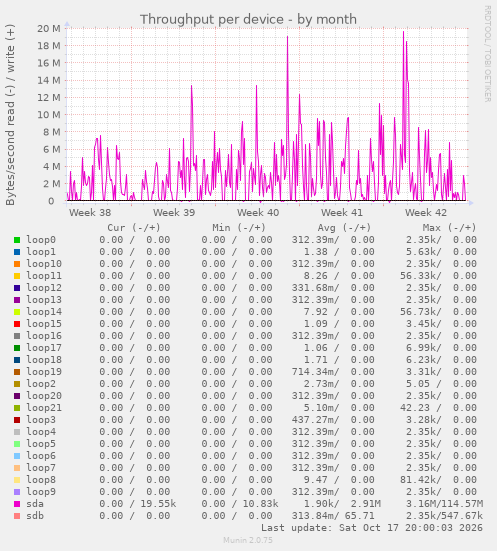497x551 pixels.
Task: Click the purple loop9 legend swatch
Action: (x=17, y=492)
